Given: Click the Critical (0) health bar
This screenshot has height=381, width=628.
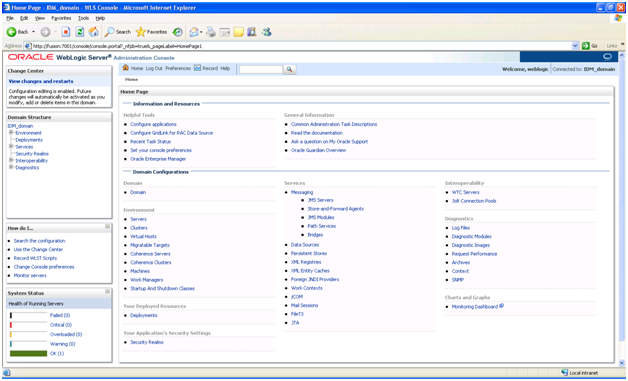Looking at the screenshot, I should tap(28, 325).
